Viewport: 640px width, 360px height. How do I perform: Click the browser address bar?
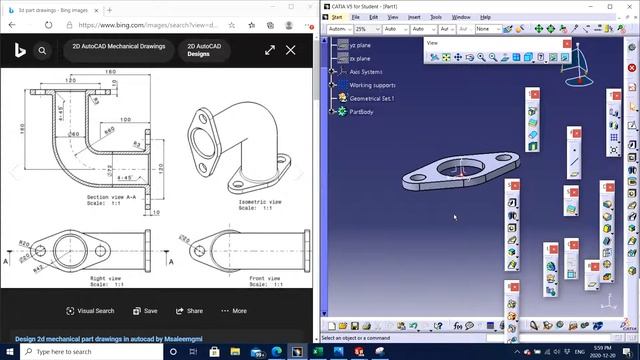(148, 25)
